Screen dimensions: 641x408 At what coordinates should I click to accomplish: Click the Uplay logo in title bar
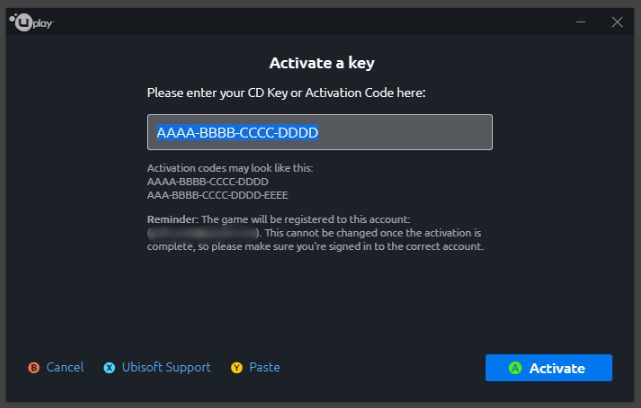click(x=31, y=22)
